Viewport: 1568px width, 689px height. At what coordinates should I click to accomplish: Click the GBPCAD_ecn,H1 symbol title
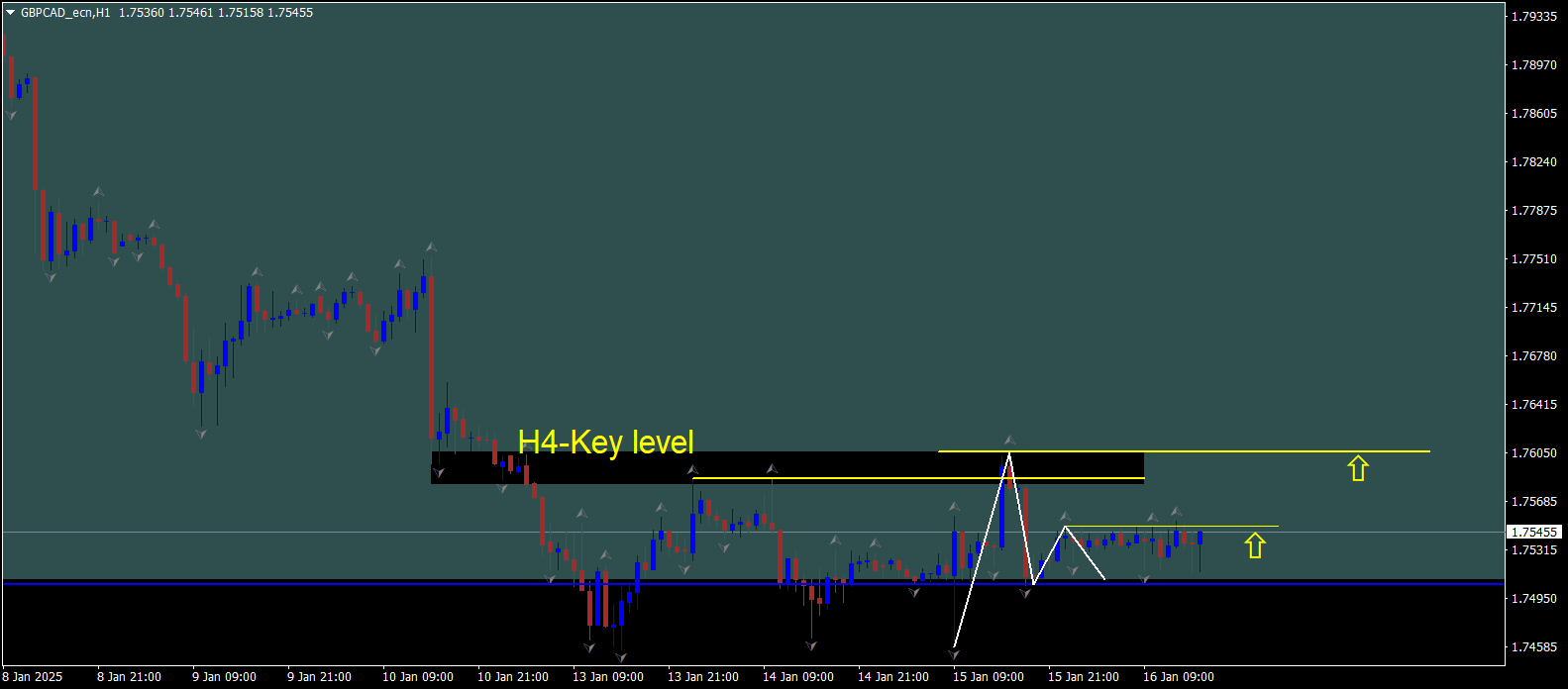pos(65,13)
